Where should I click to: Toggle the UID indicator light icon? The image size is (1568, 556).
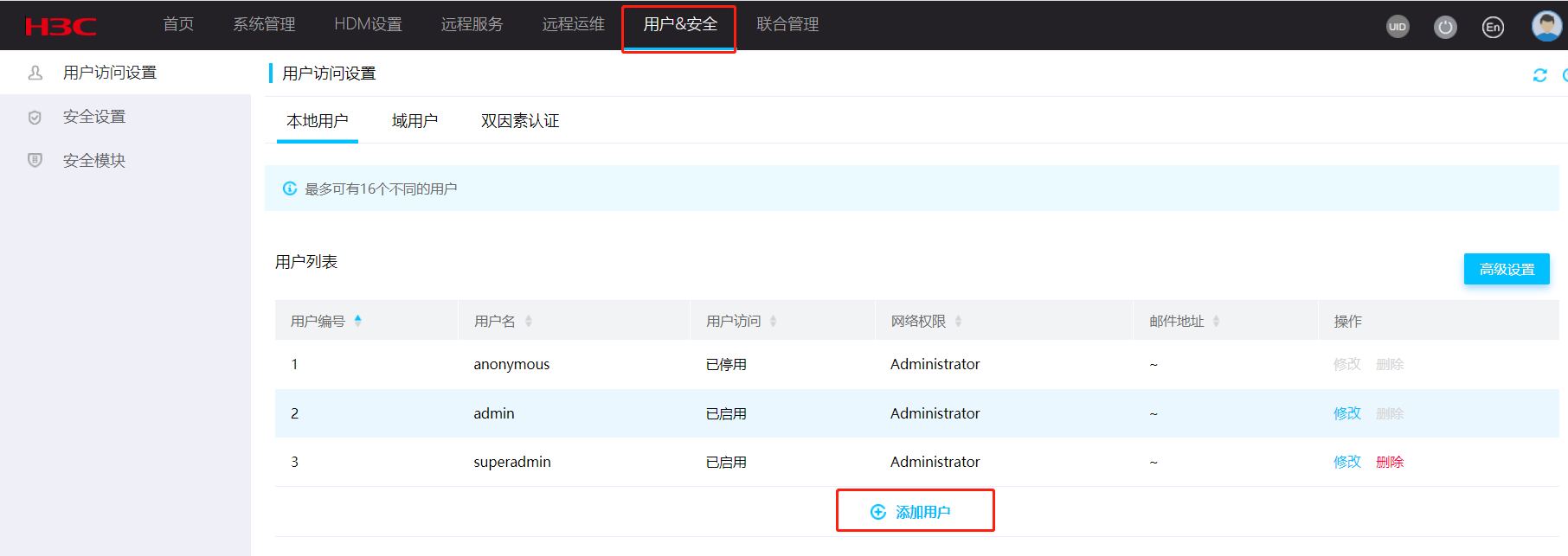point(1398,27)
